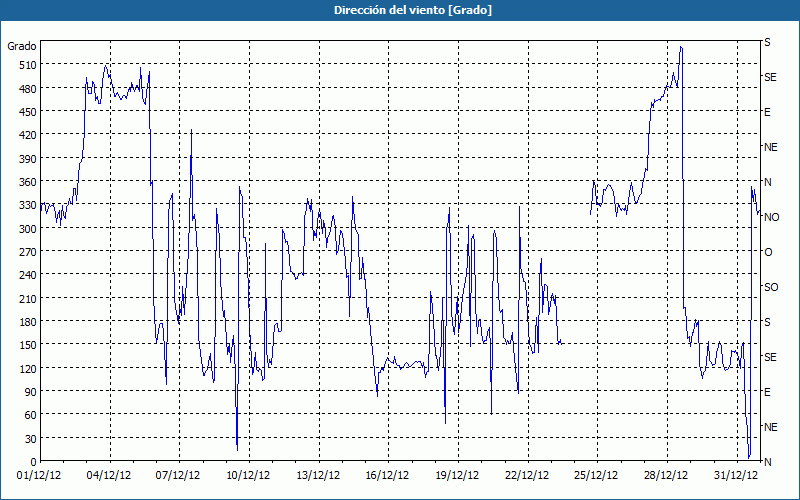Select the 30 y-axis label
Viewport: 800px width, 500px height.
(x=31, y=439)
